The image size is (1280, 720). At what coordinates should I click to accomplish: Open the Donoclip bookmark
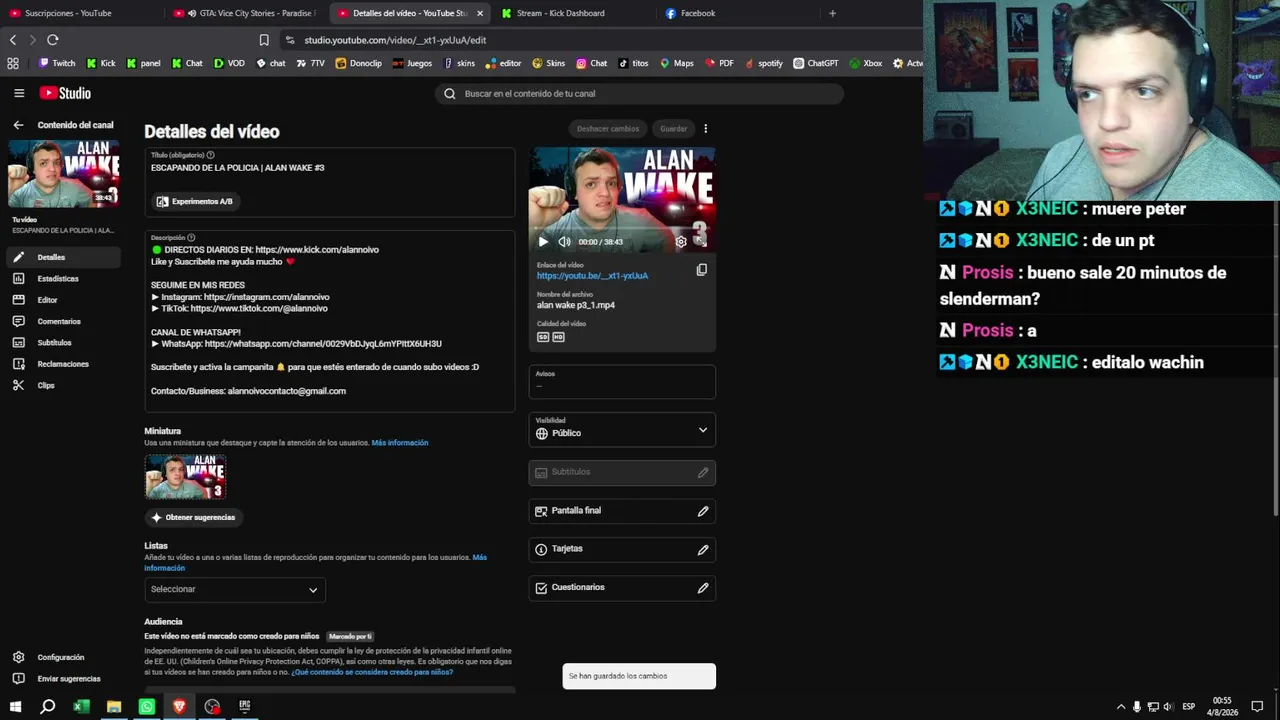pyautogui.click(x=358, y=63)
